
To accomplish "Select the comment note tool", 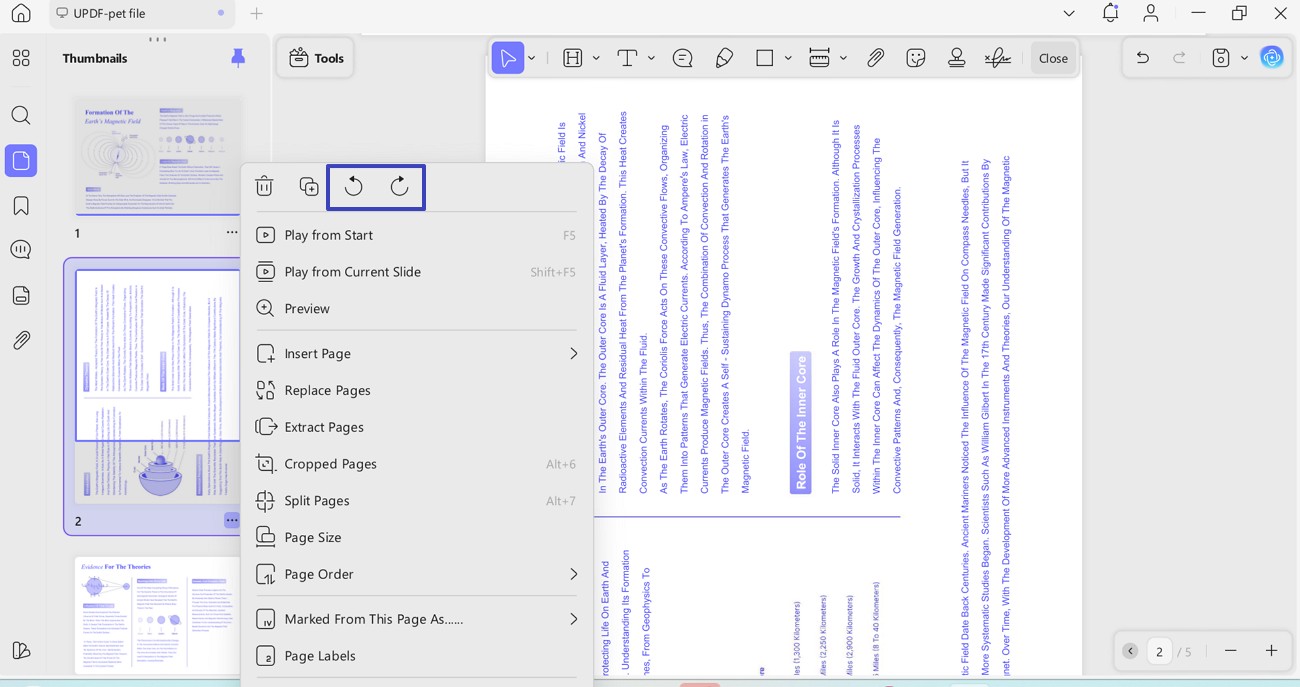I will click(x=683, y=58).
